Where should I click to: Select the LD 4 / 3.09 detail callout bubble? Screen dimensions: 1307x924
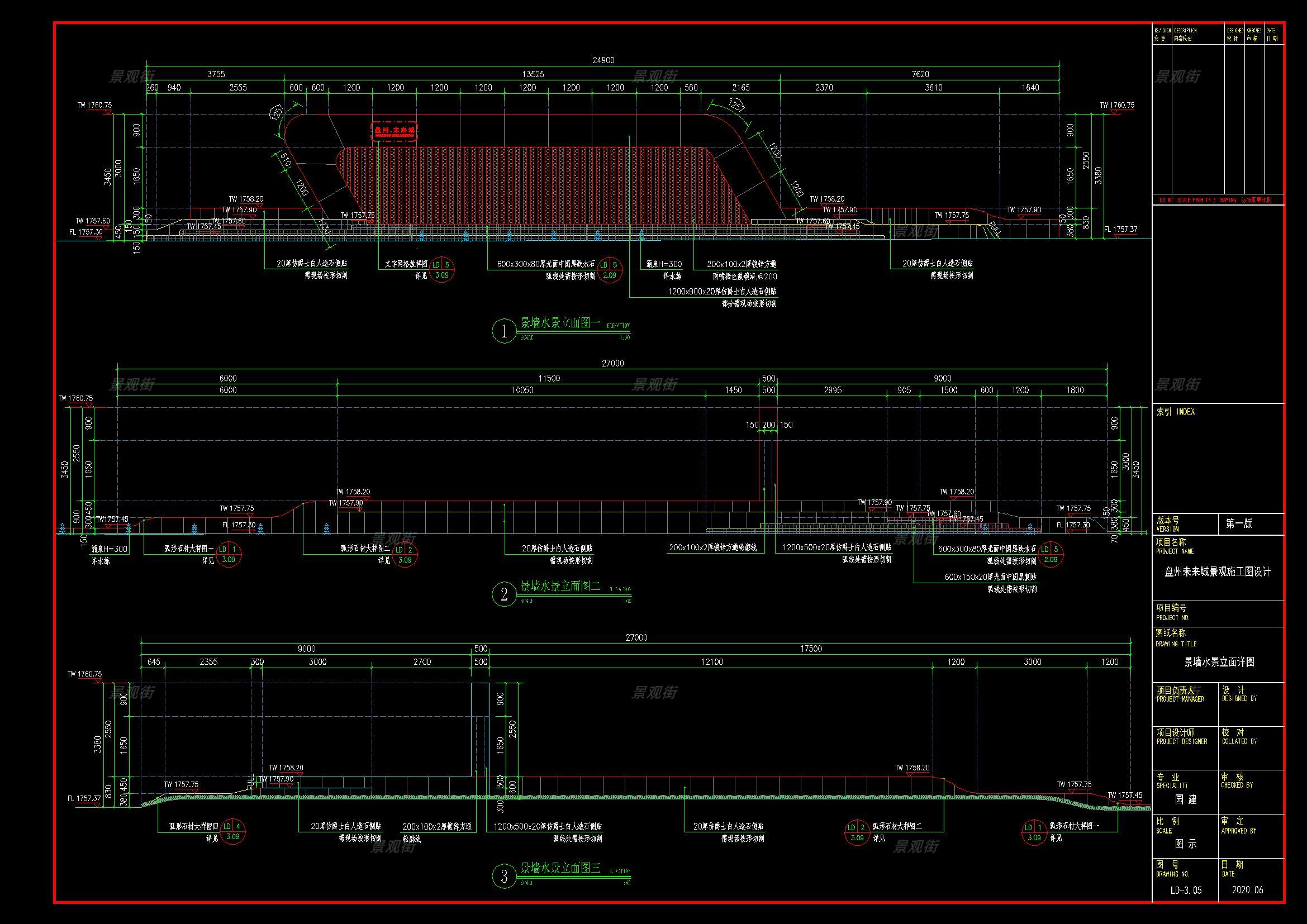click(x=232, y=831)
